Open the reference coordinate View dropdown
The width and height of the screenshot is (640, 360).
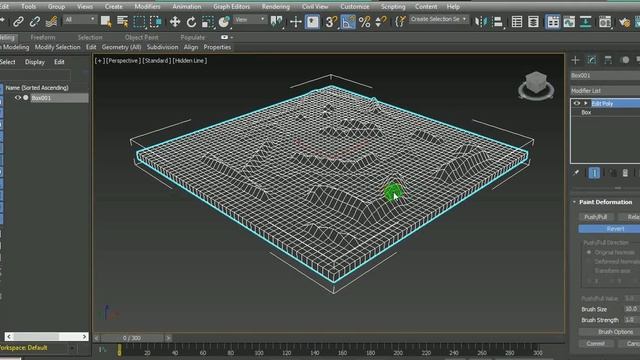[250, 19]
